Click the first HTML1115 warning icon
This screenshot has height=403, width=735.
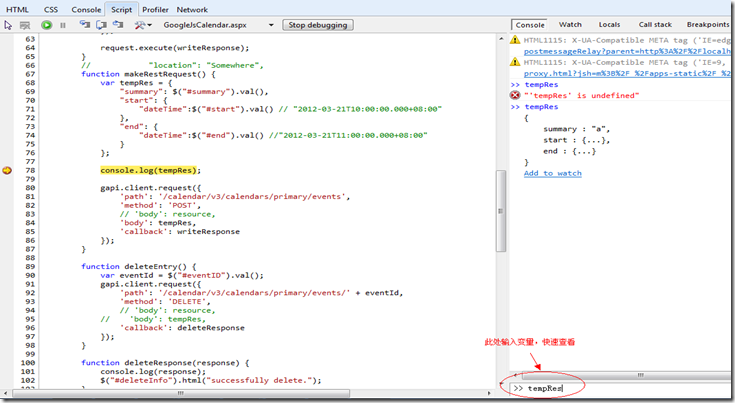tap(515, 39)
